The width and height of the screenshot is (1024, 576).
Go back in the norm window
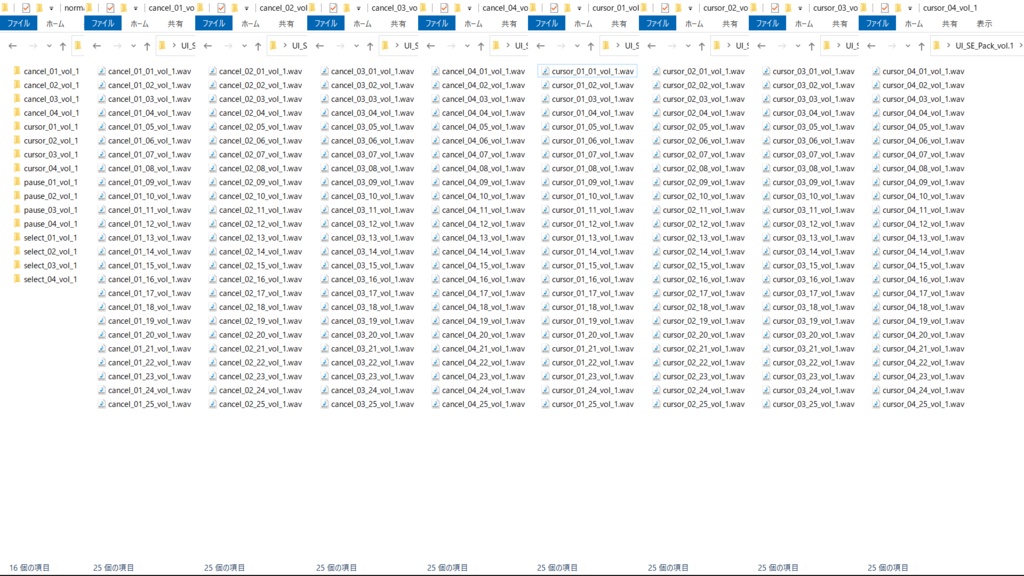coord(12,46)
